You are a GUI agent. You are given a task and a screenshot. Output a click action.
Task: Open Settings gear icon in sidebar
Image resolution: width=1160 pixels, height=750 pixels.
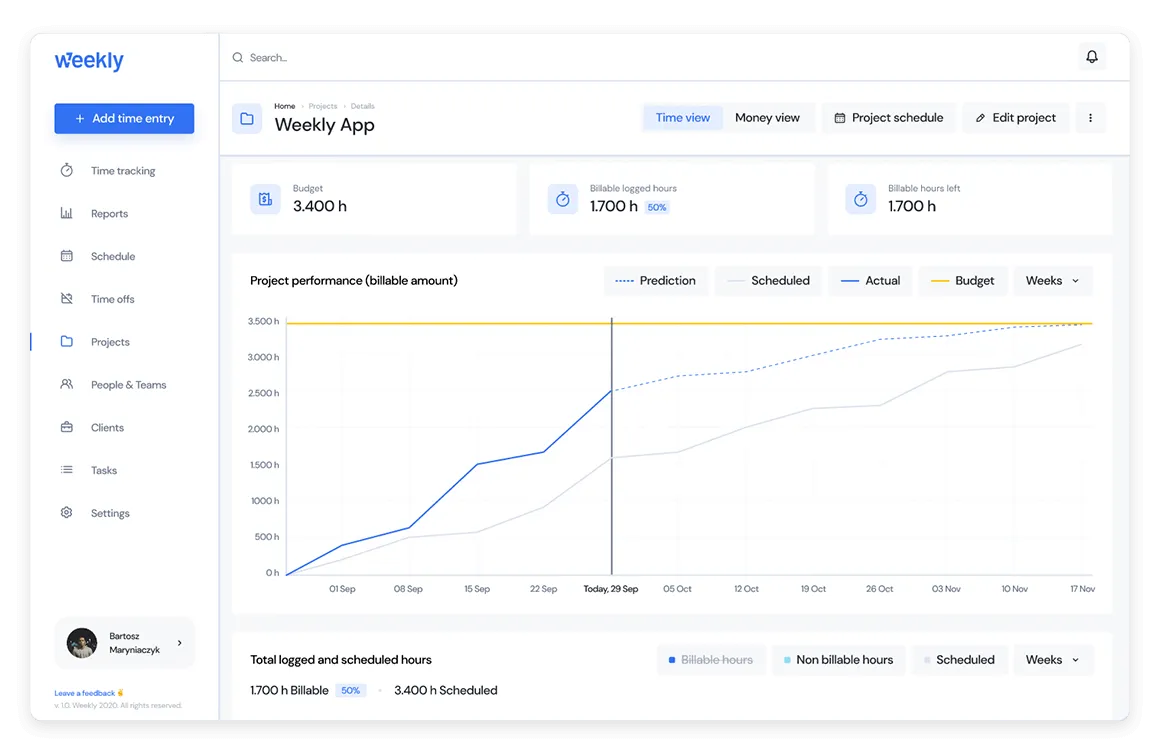coord(67,513)
